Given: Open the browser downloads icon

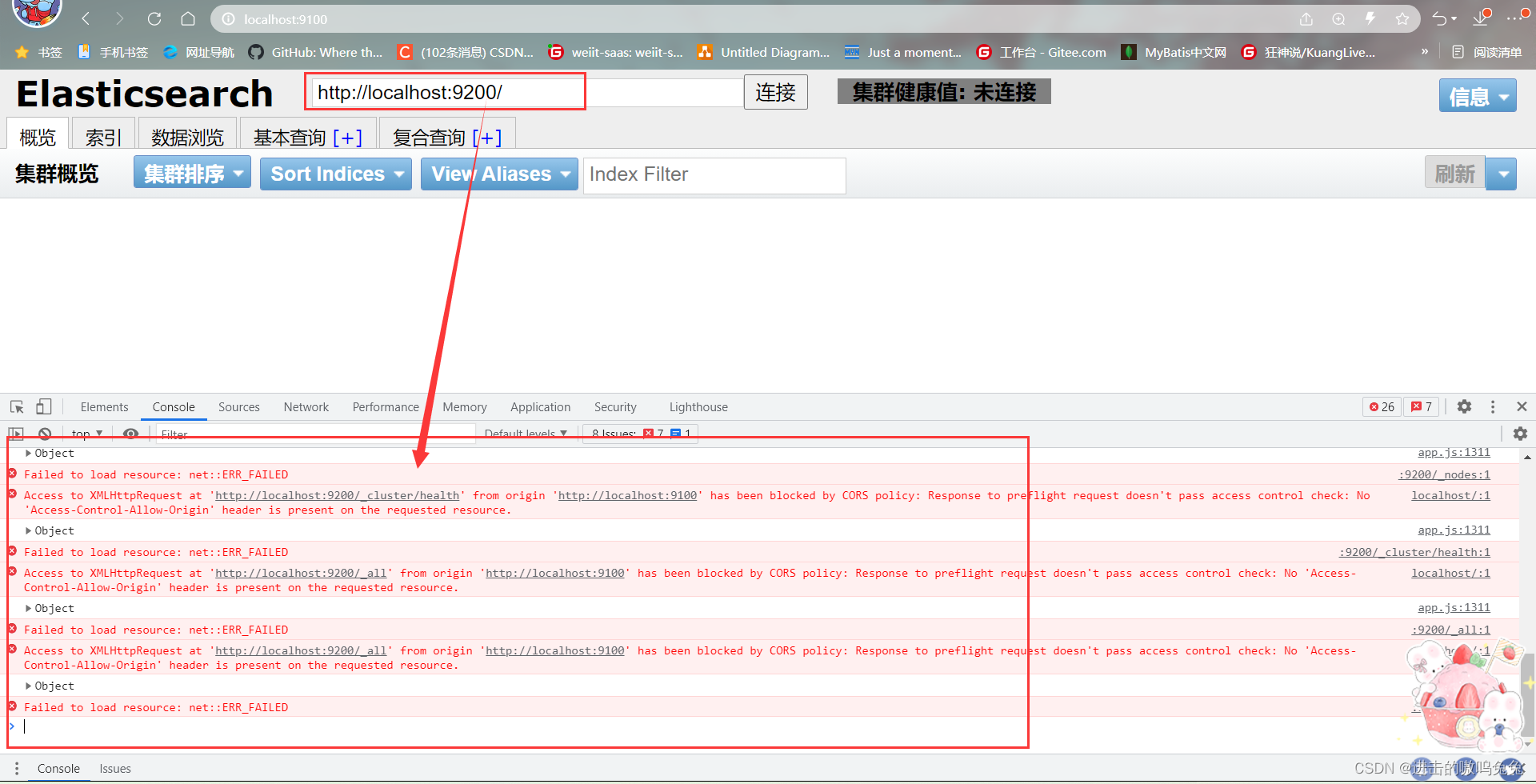Looking at the screenshot, I should tap(1482, 18).
